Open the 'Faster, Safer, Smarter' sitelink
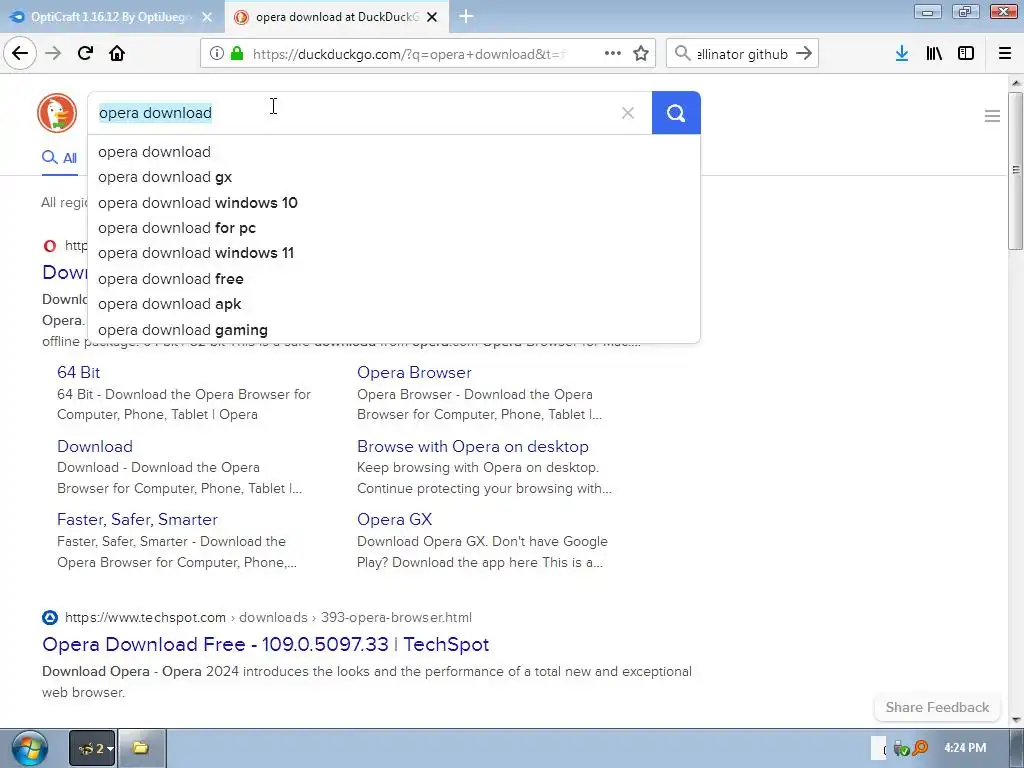This screenshot has height=768, width=1024. pos(137,519)
